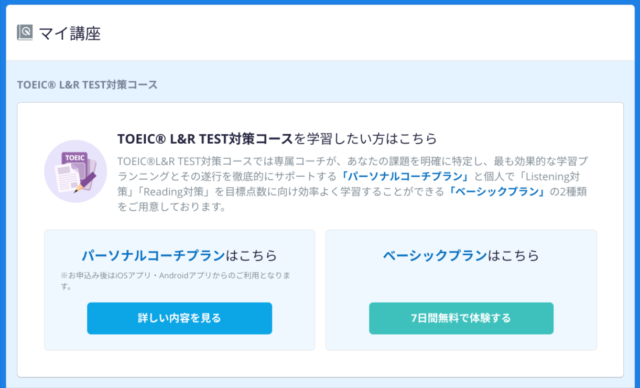Start the 7日間無料で体験する trial button
Viewport: 640px width, 388px height.
coord(461,318)
